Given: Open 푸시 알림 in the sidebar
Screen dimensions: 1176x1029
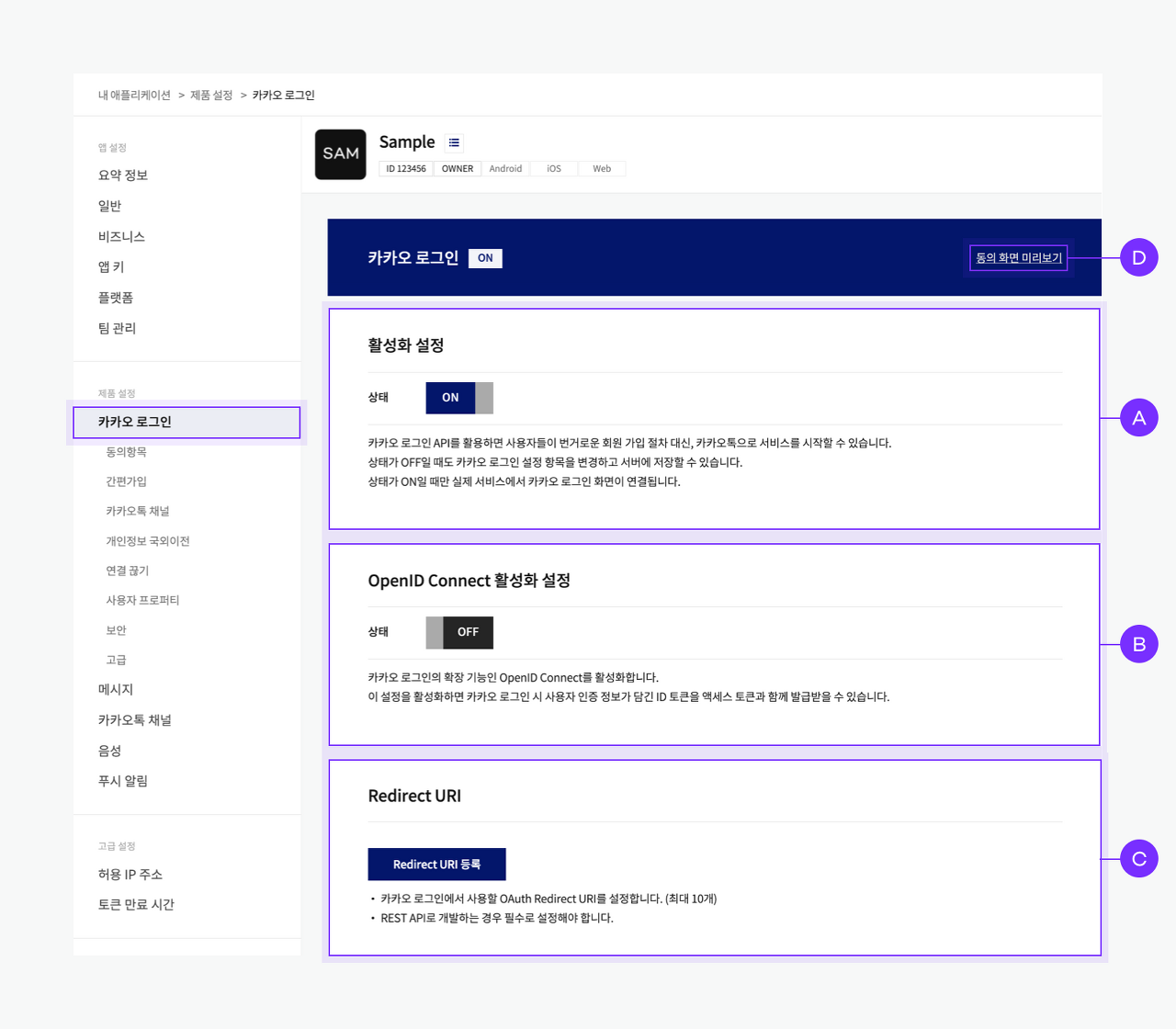Looking at the screenshot, I should (123, 781).
